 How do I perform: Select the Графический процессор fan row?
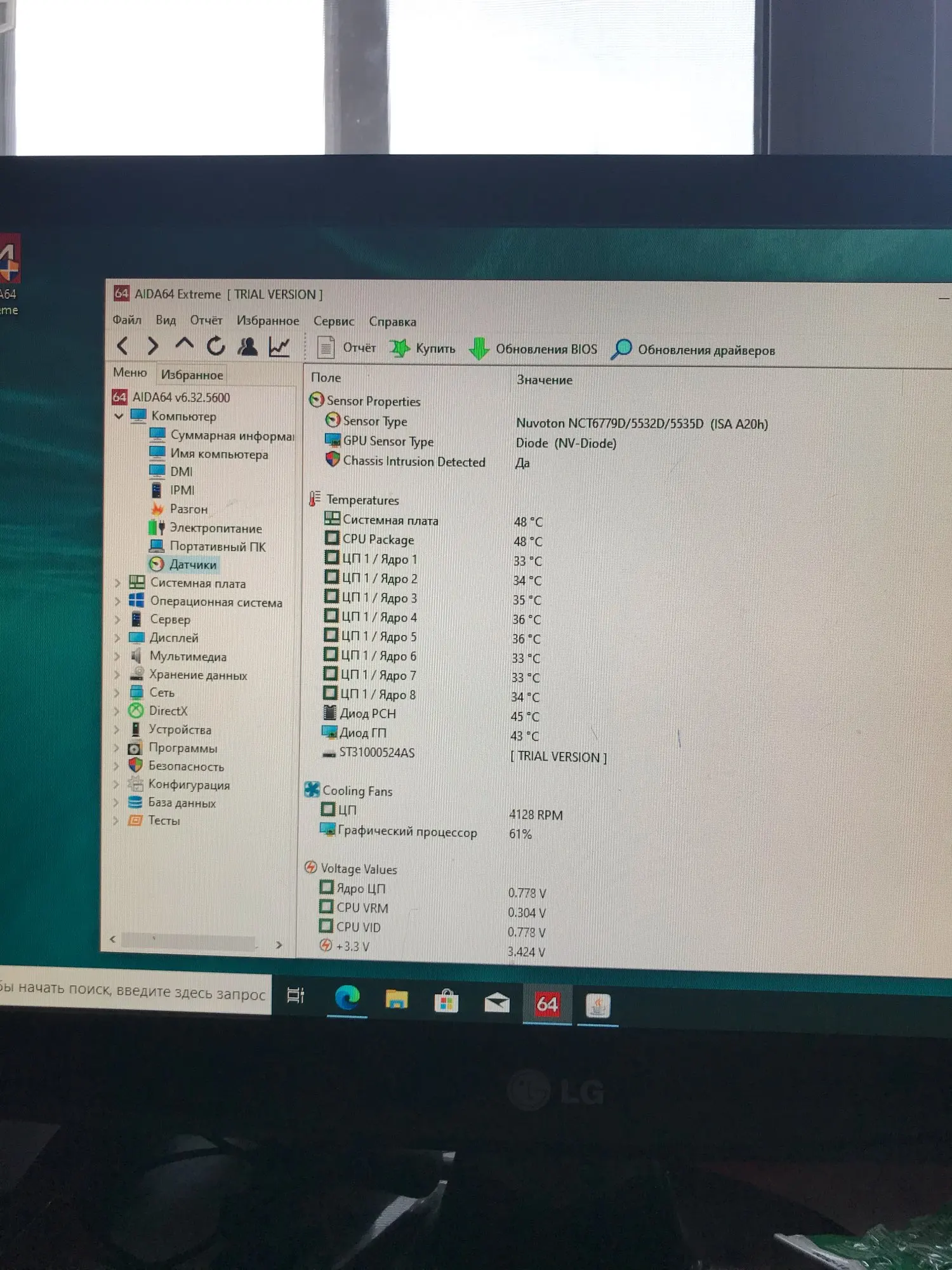coord(426,832)
